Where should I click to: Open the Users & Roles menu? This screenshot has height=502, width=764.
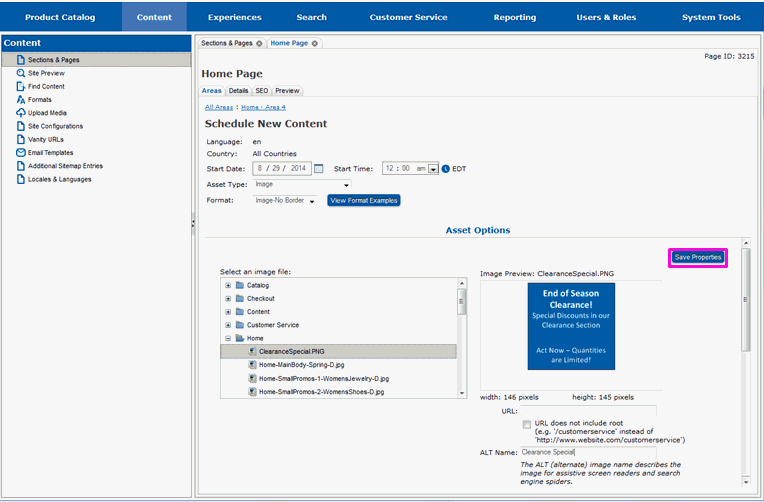606,17
